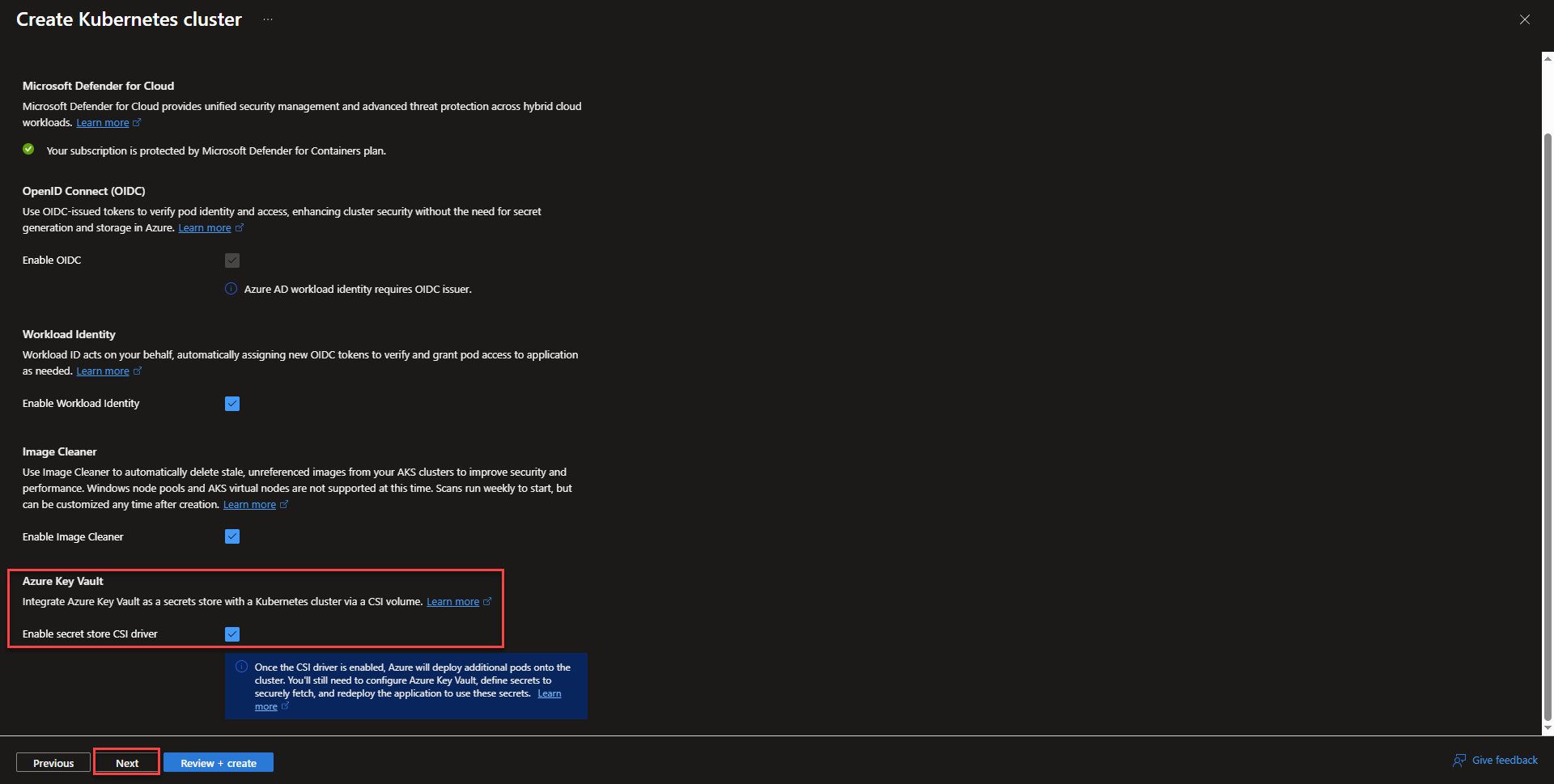The width and height of the screenshot is (1554, 784).
Task: Click the Review + create button
Action: [219, 763]
